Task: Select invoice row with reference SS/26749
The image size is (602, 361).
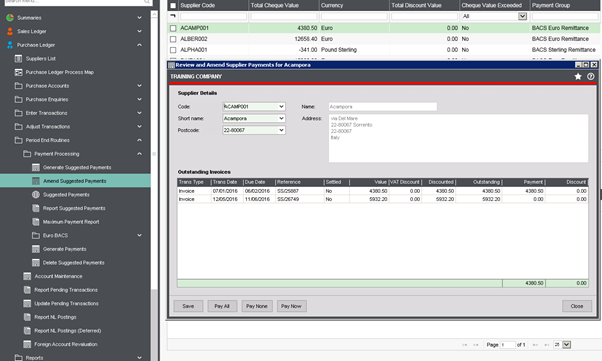Action: click(x=382, y=199)
